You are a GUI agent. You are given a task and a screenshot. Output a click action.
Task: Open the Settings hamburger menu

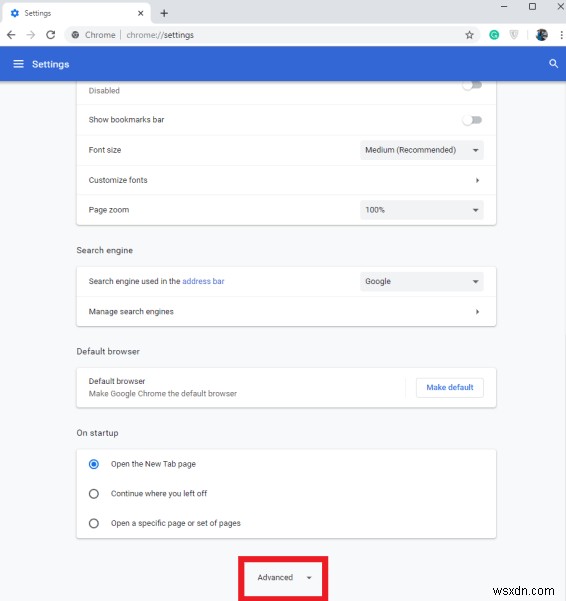click(18, 64)
